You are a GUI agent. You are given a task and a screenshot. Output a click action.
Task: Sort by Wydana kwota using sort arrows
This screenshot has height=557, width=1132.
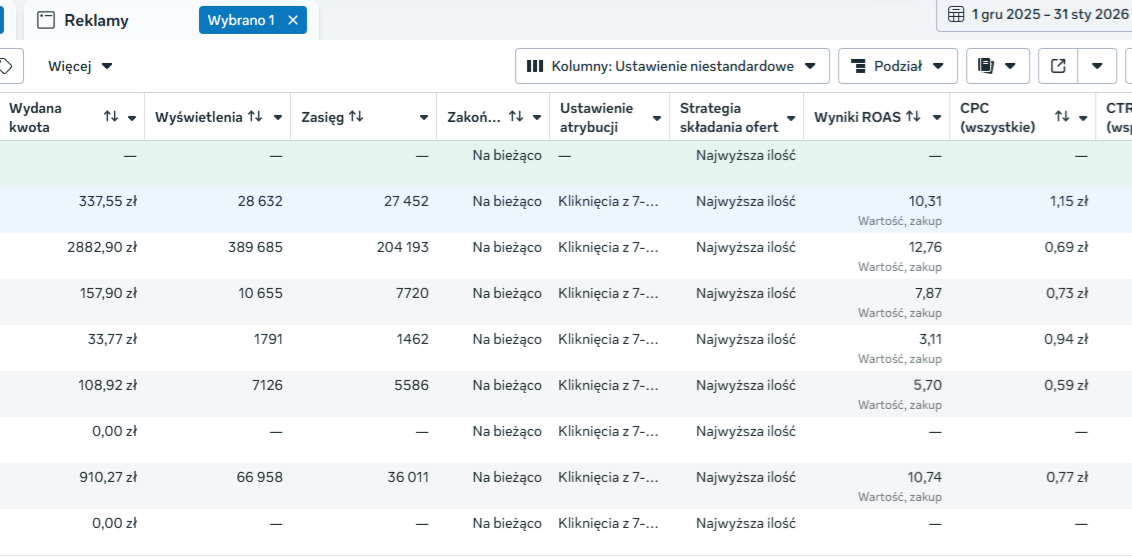tap(111, 117)
